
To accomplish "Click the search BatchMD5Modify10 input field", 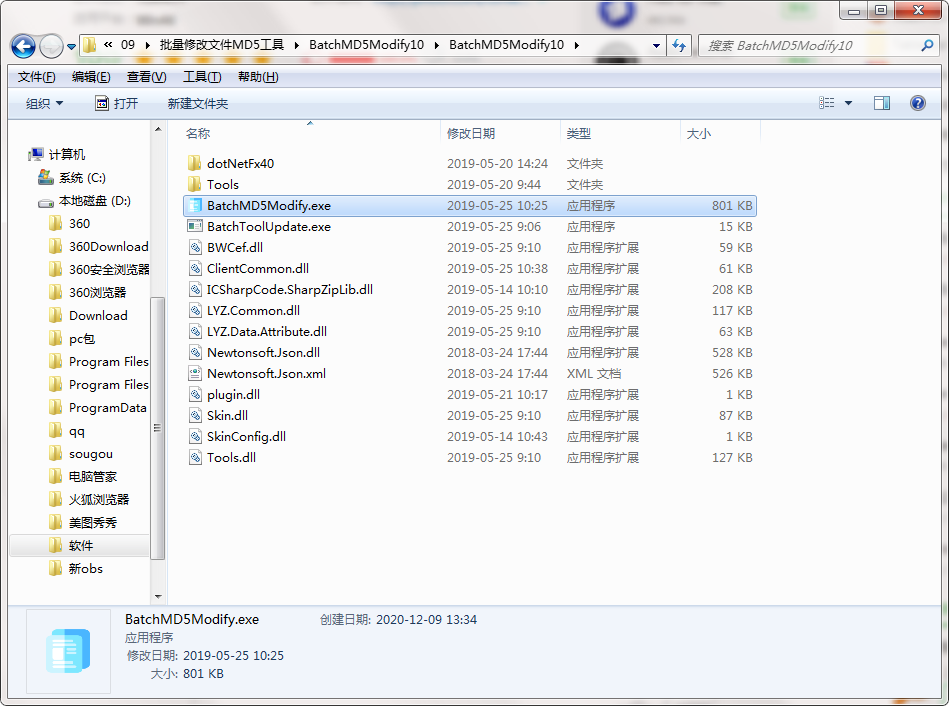I will [810, 45].
